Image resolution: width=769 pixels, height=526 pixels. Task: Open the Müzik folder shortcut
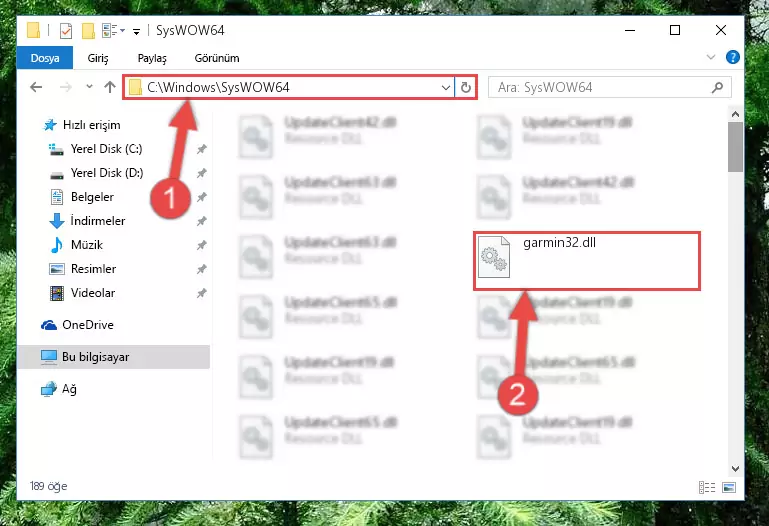(87, 245)
